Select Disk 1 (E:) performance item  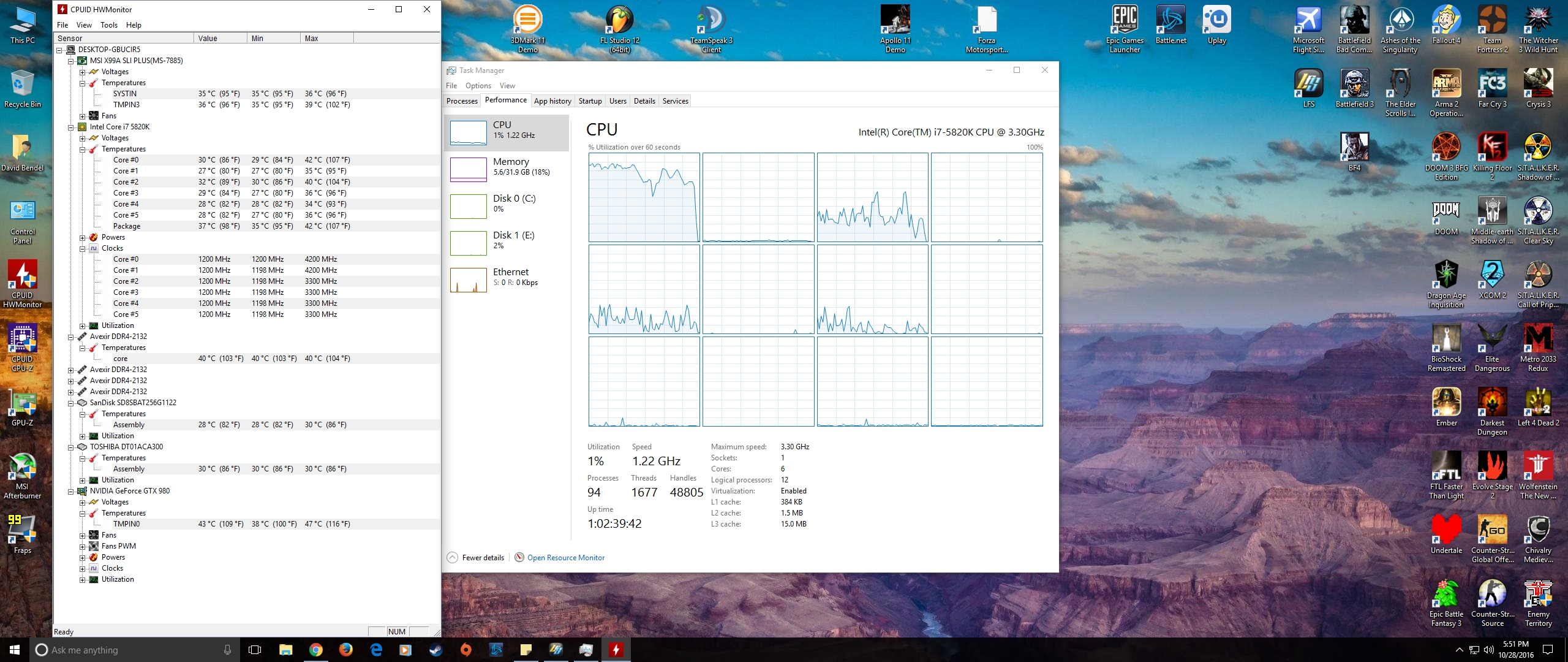pos(507,243)
